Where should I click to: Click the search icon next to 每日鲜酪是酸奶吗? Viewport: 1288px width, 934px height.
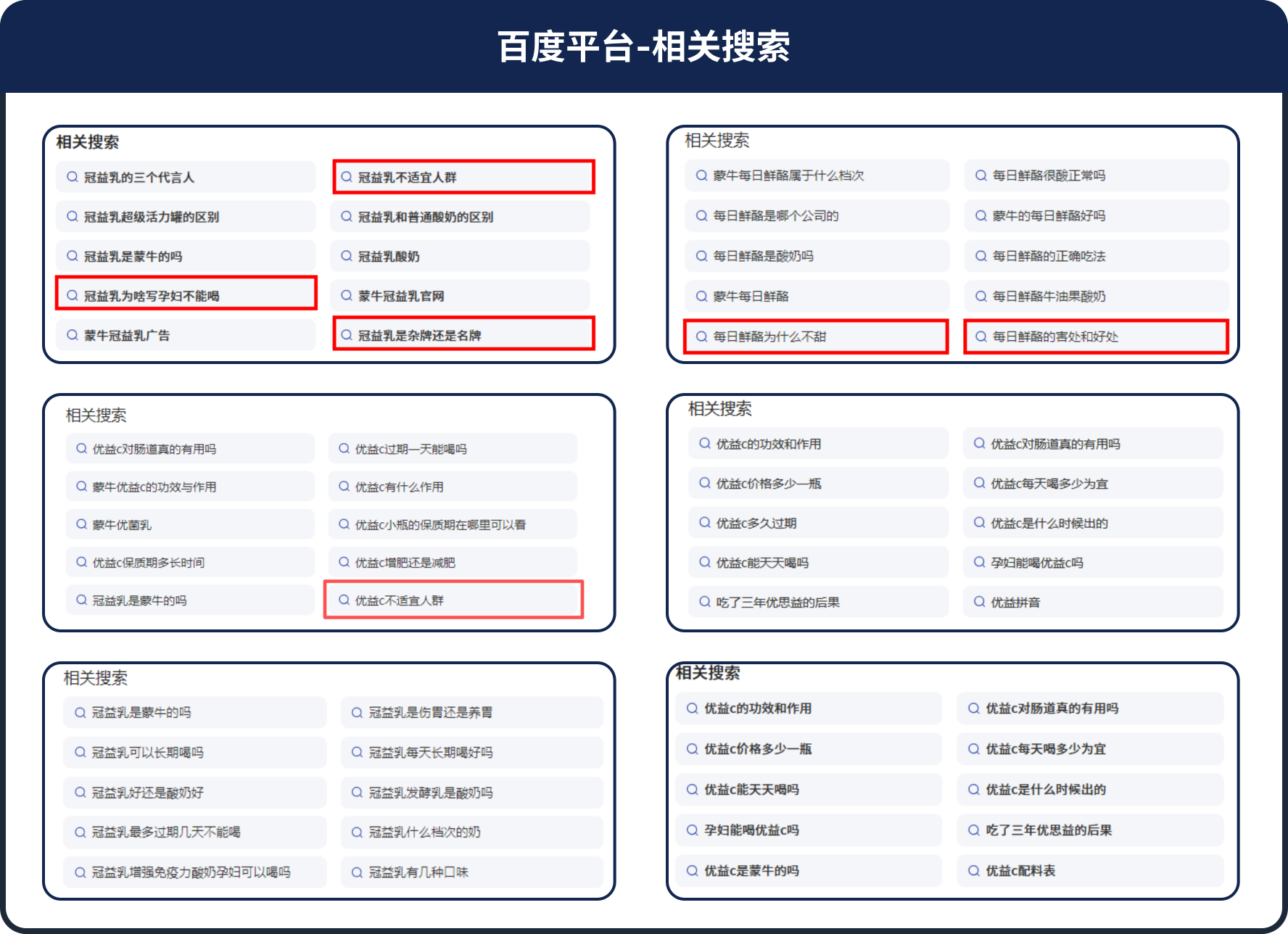(701, 256)
